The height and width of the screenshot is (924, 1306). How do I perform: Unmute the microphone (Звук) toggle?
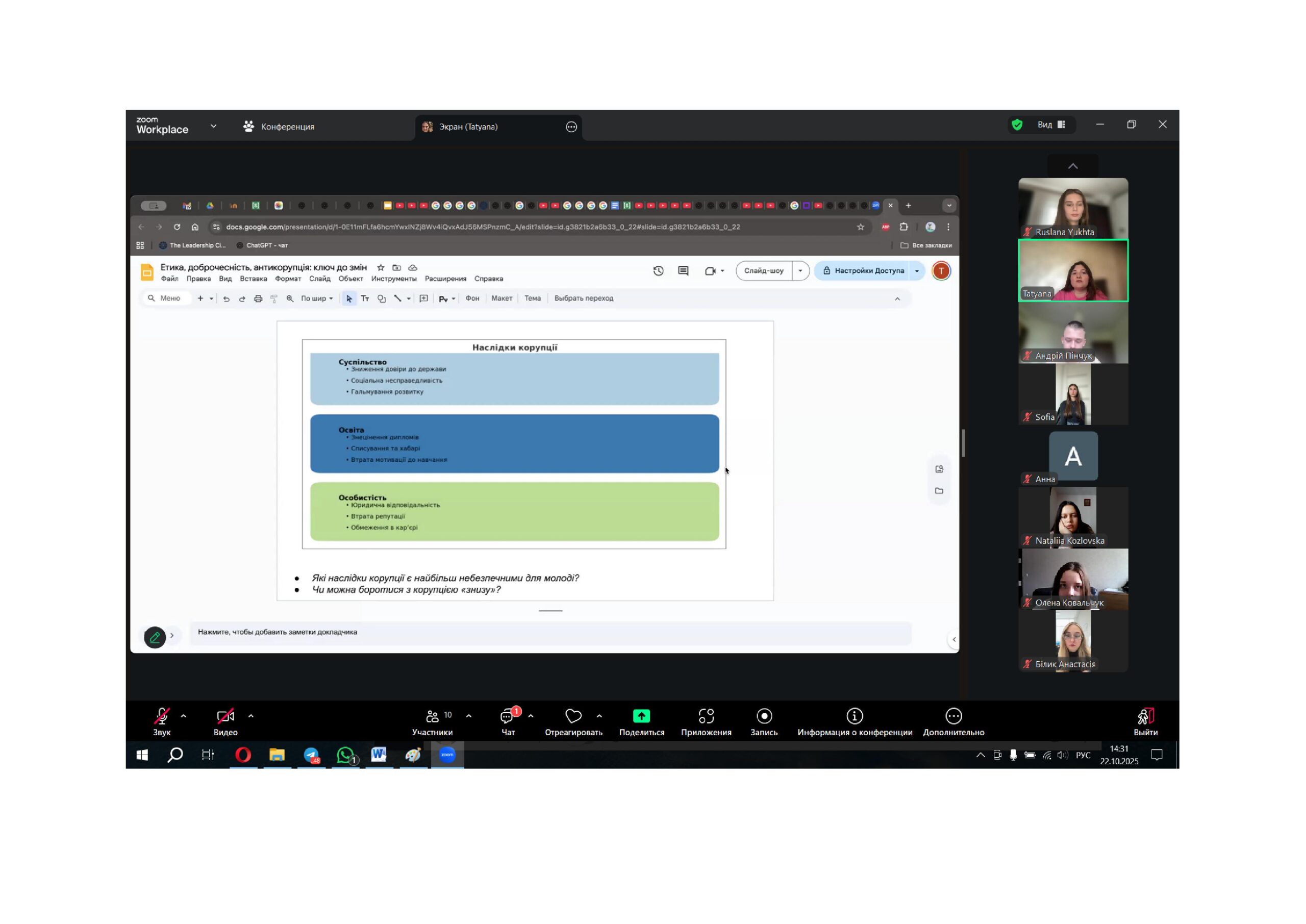coord(162,716)
